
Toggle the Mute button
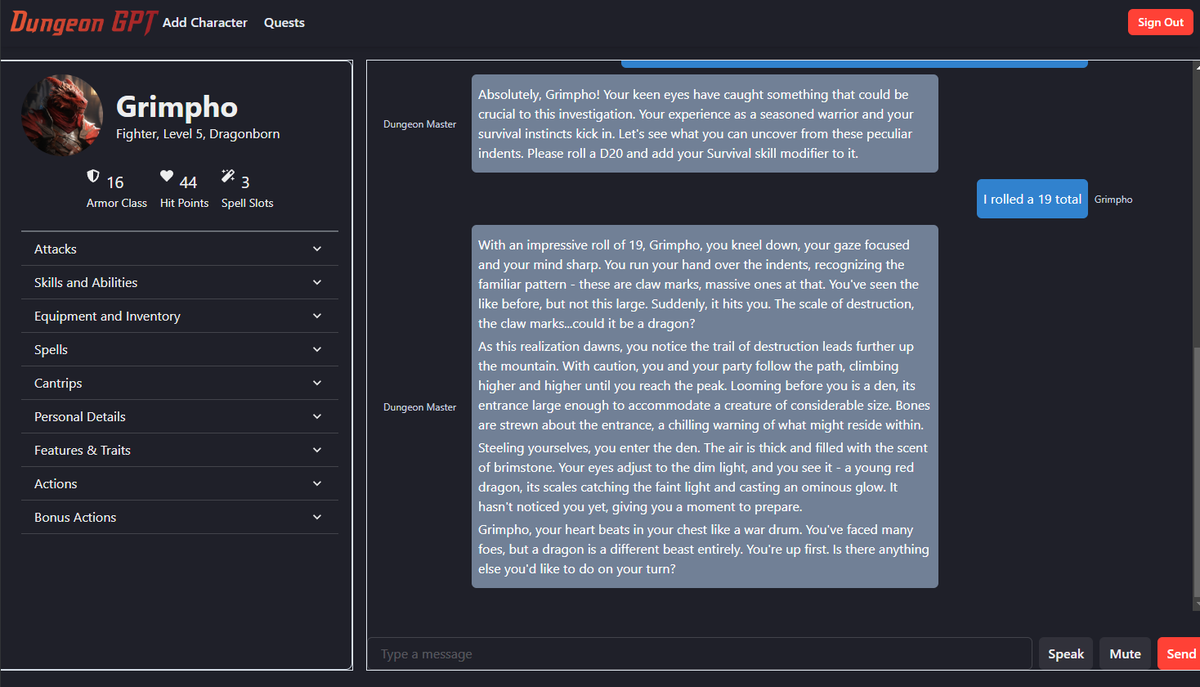tap(1125, 654)
